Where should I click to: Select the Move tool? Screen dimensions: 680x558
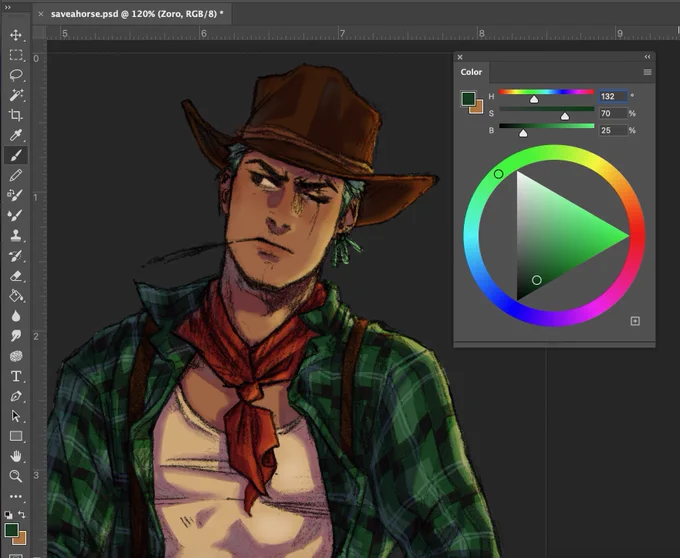16,35
